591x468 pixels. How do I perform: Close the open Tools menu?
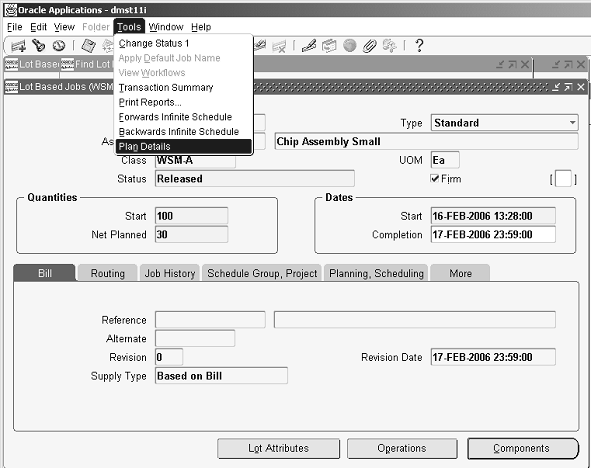pos(129,27)
